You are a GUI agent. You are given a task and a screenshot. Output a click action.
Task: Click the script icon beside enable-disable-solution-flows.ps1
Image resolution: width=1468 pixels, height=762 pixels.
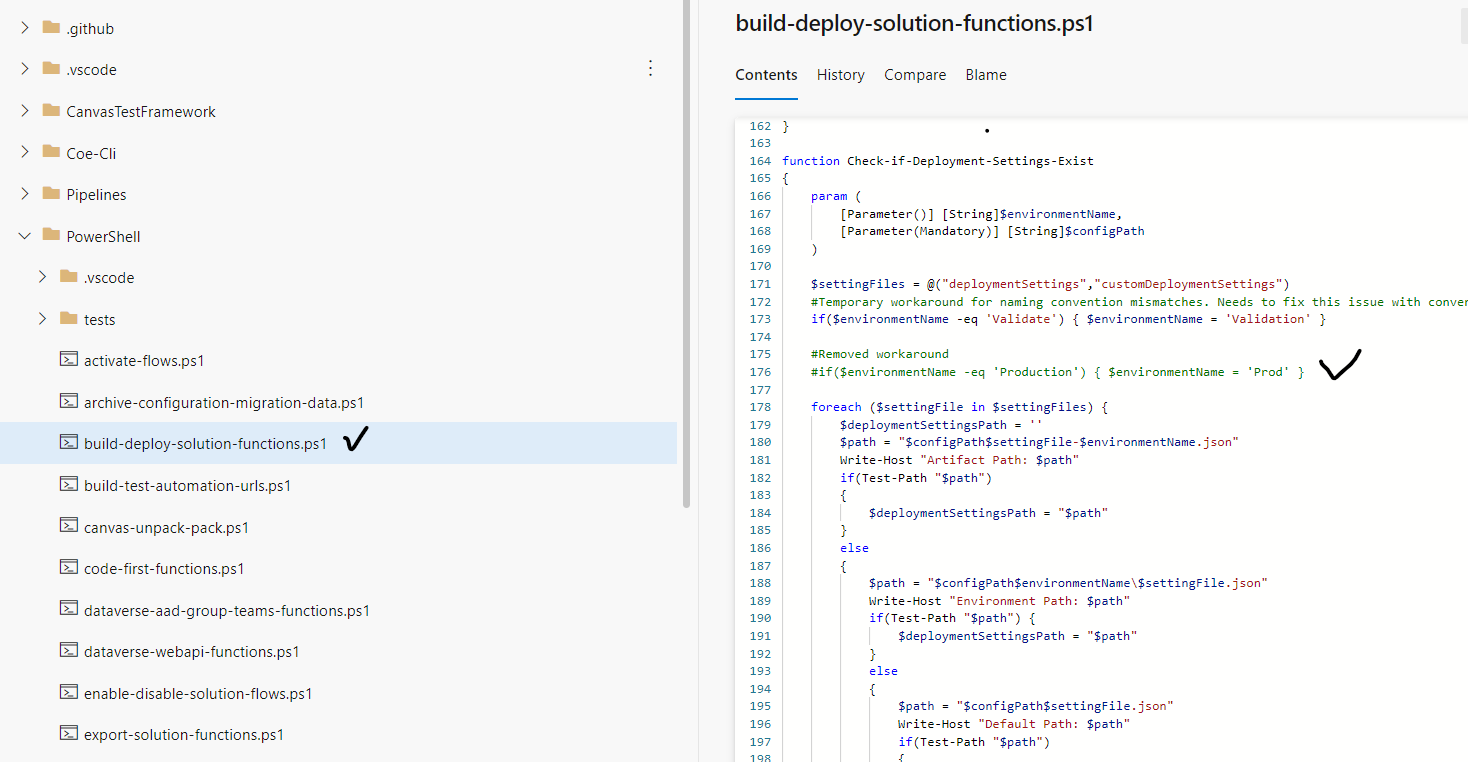[69, 693]
